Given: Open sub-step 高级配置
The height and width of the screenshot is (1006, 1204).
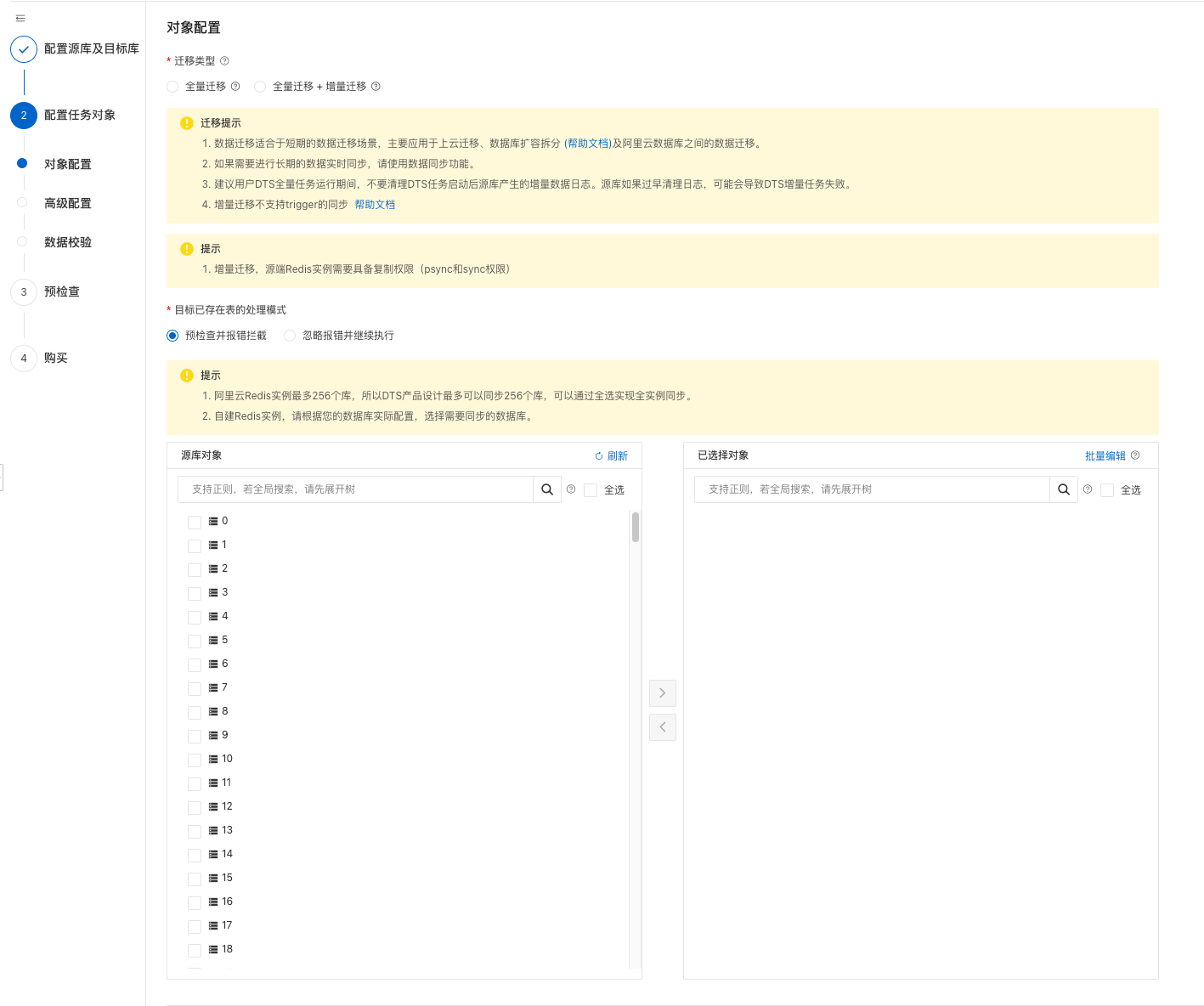Looking at the screenshot, I should tap(68, 204).
